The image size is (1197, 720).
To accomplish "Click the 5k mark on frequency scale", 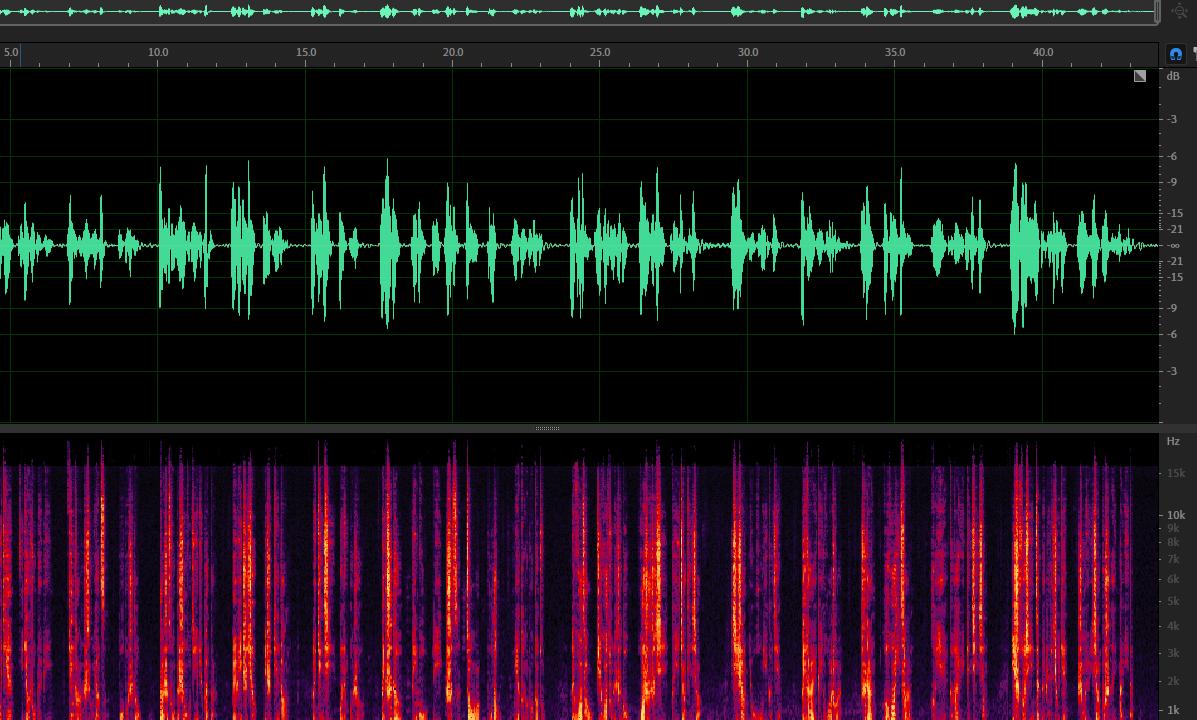I will click(x=1174, y=601).
